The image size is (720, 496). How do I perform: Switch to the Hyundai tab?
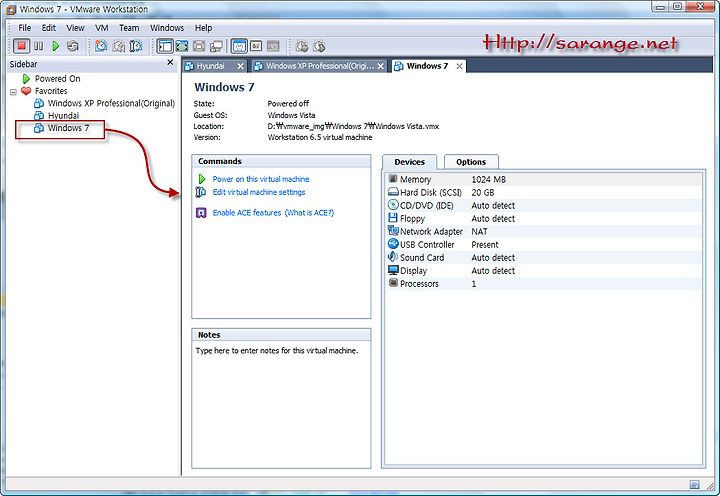tap(210, 66)
